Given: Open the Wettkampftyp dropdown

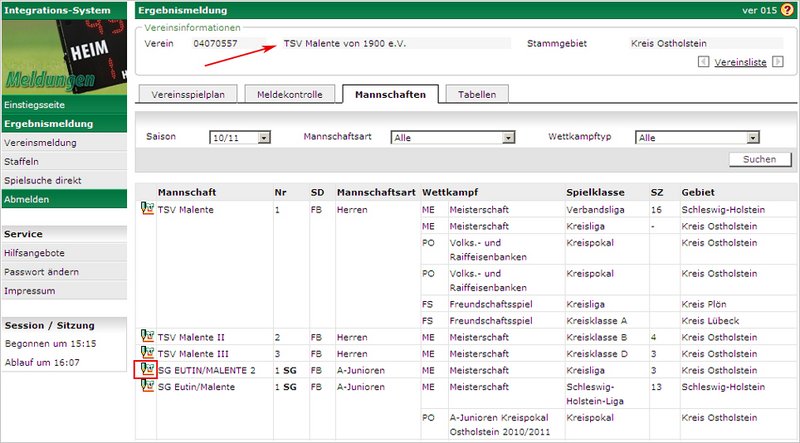Looking at the screenshot, I should pyautogui.click(x=752, y=138).
